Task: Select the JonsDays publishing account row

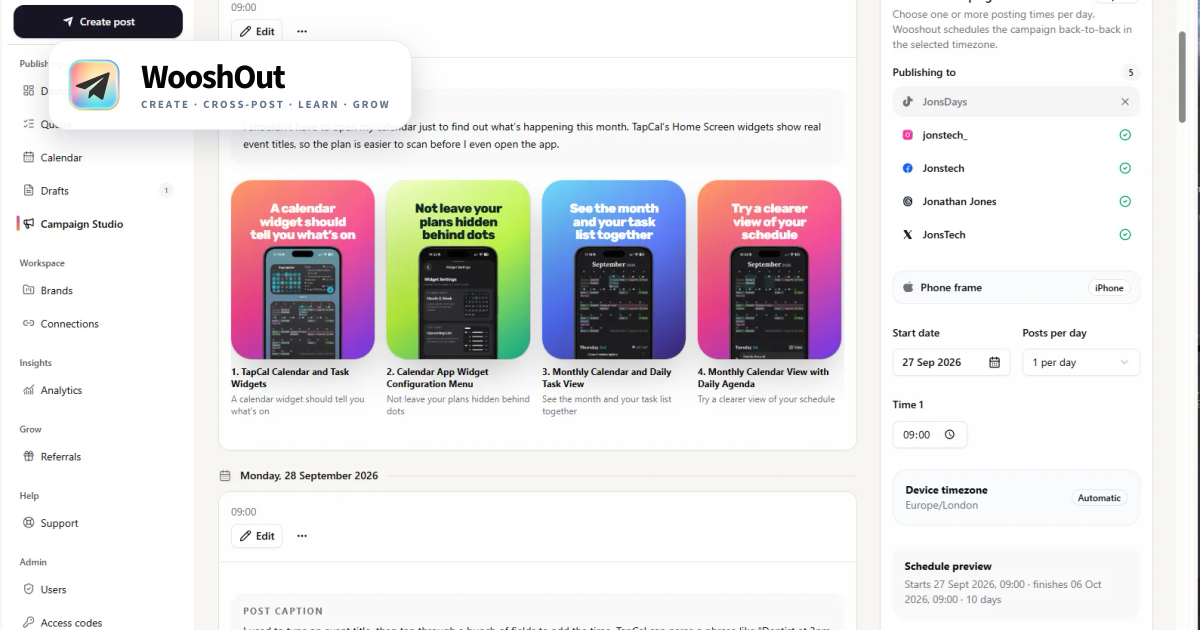Action: tap(1016, 102)
